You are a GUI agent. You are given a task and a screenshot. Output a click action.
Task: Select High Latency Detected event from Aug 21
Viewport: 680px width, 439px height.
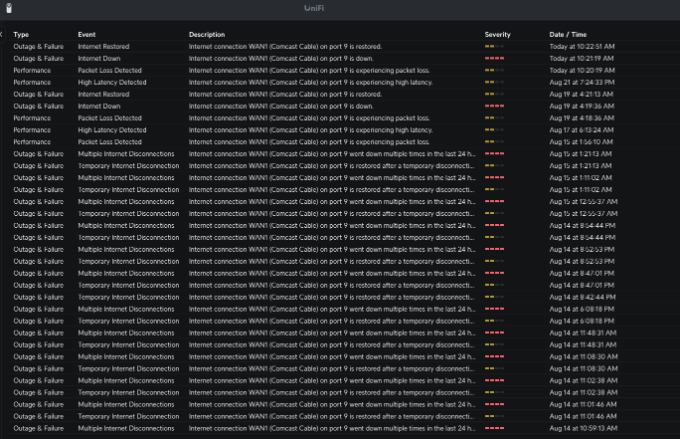coord(112,82)
